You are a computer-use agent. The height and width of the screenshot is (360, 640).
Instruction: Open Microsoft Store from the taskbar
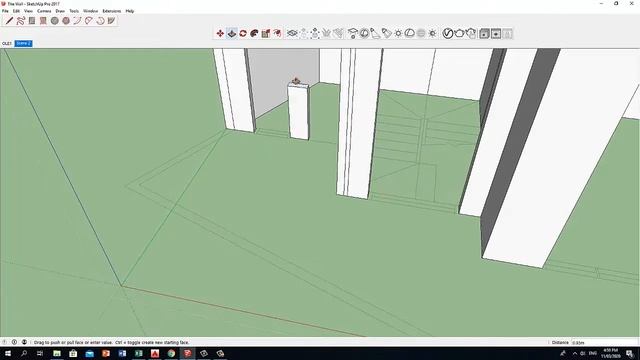pos(73,353)
